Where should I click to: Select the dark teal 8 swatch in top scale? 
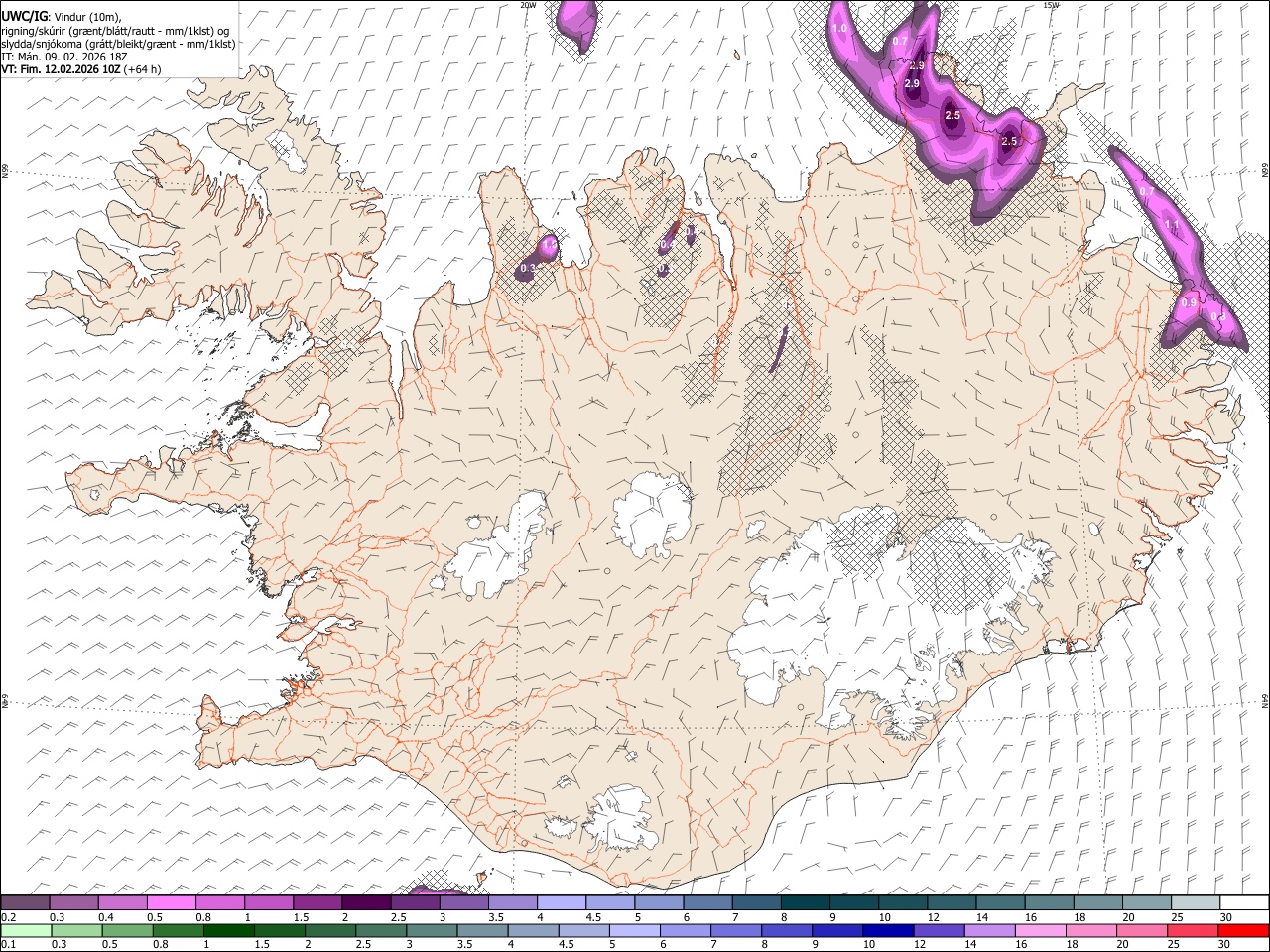click(x=805, y=903)
